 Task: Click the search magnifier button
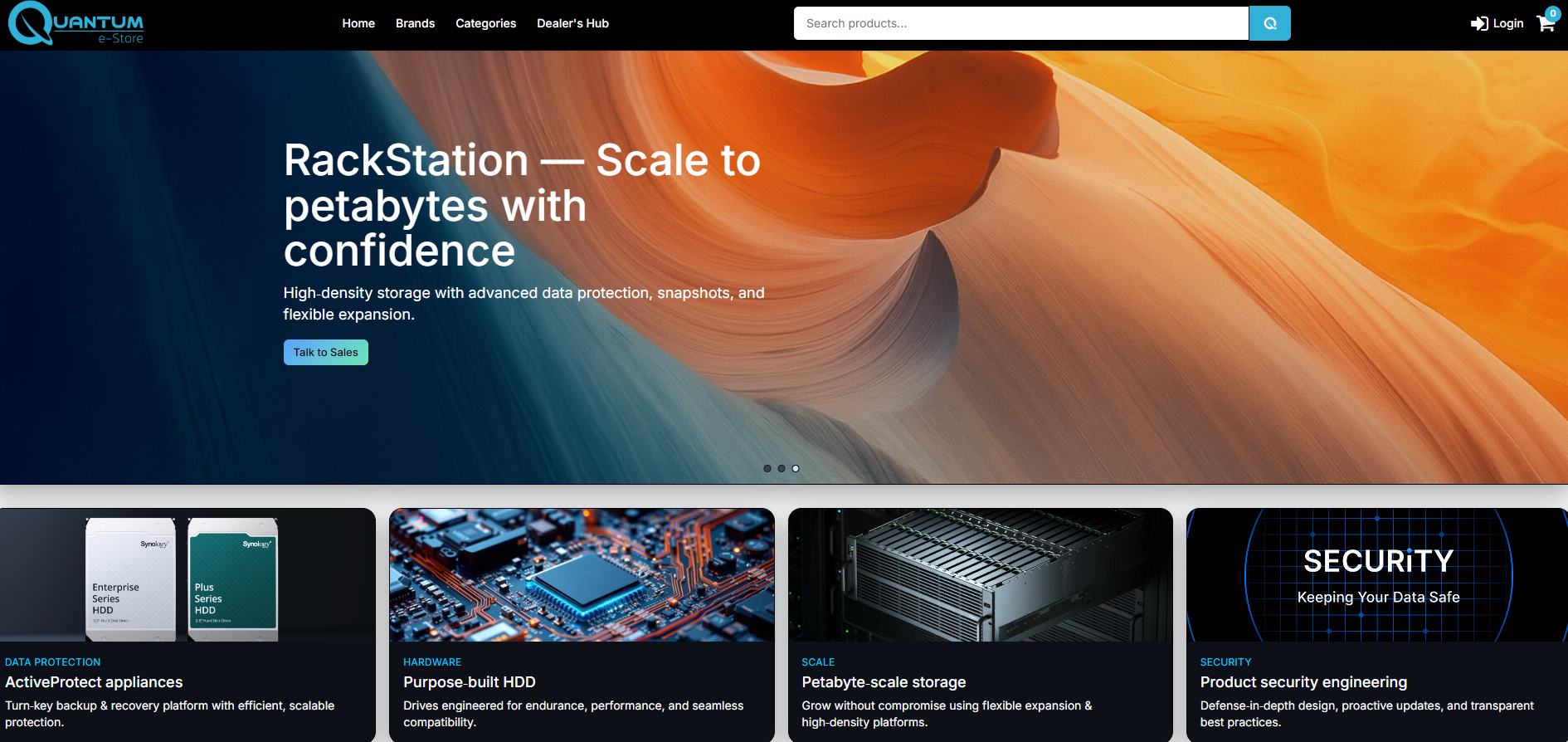[1269, 23]
